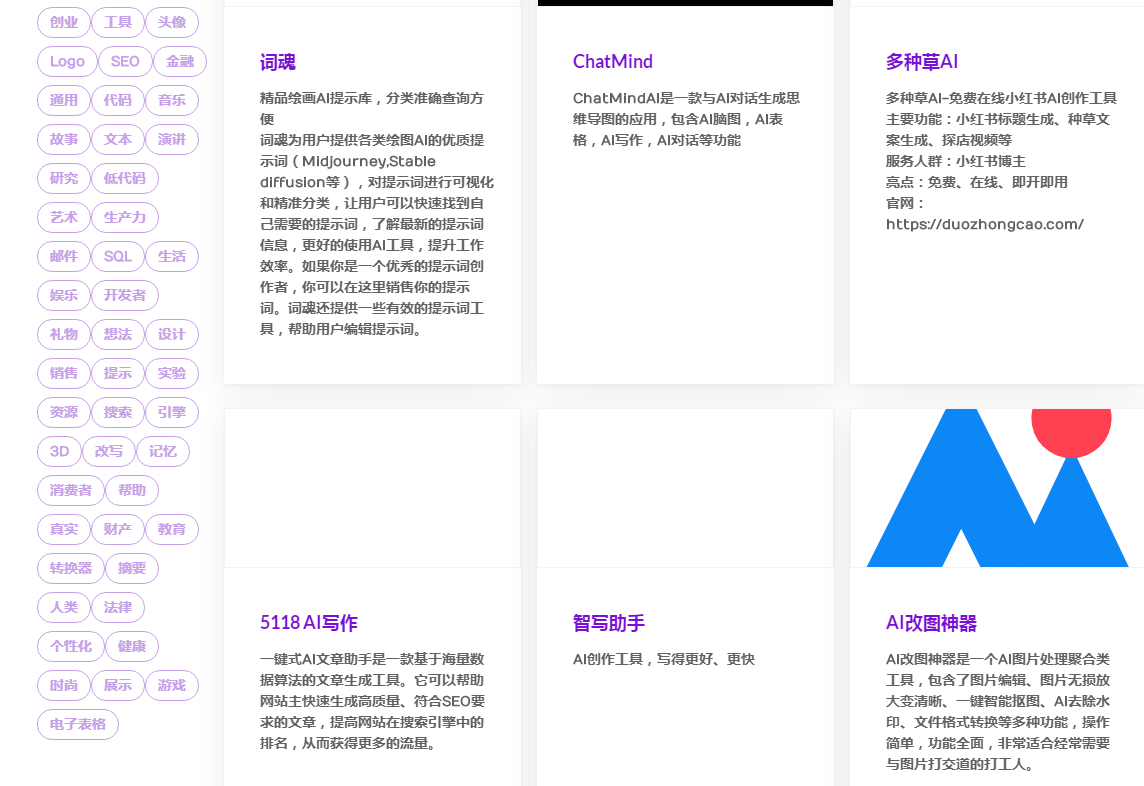Open the AI改图神器 card title

pyautogui.click(x=931, y=623)
